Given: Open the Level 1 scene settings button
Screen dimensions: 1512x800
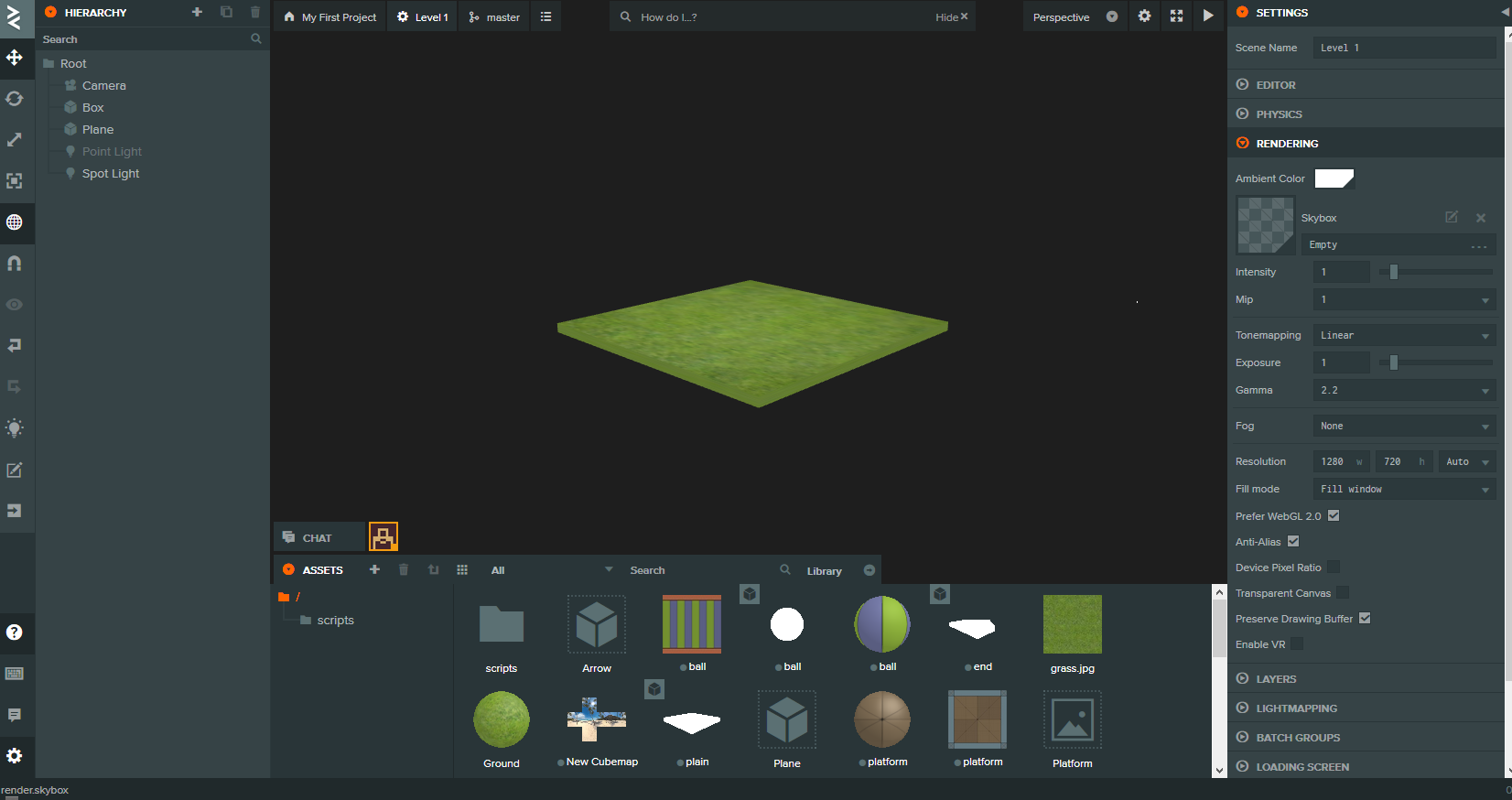Looking at the screenshot, I should click(423, 16).
